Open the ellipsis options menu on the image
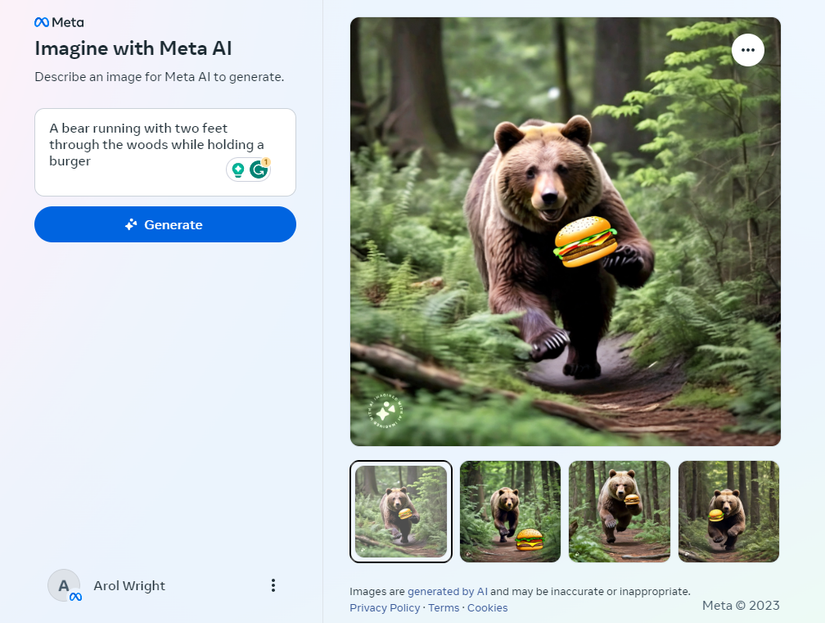Image resolution: width=825 pixels, height=623 pixels. [x=747, y=49]
